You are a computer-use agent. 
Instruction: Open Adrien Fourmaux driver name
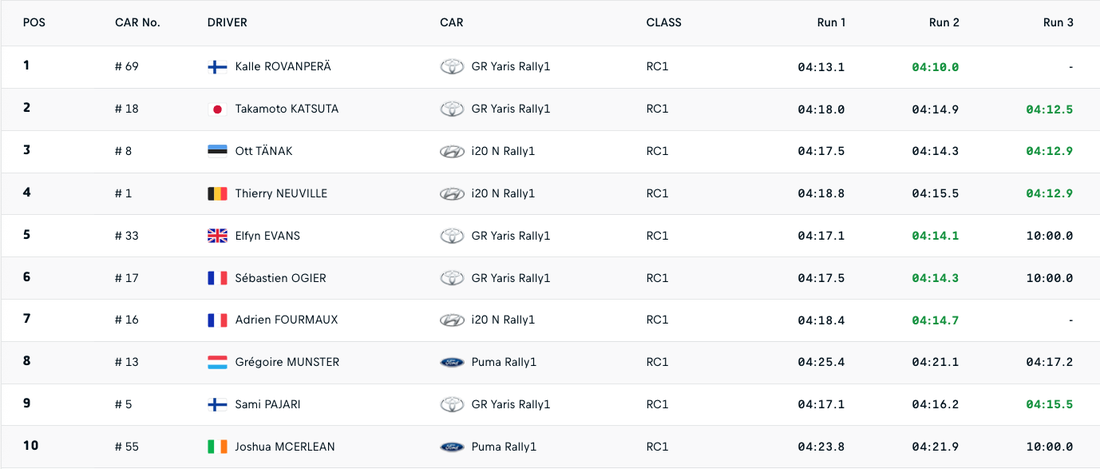pos(286,320)
